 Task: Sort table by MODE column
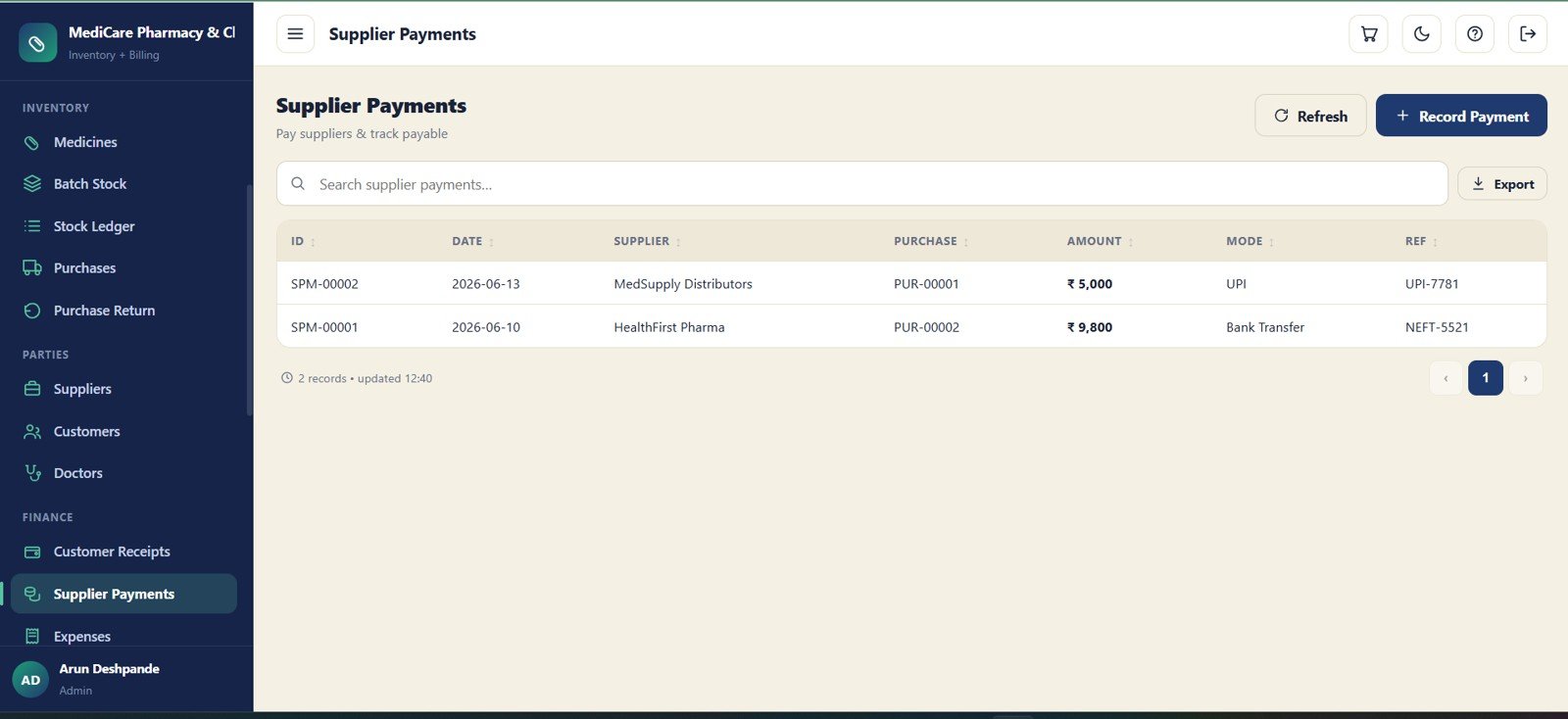click(x=1249, y=241)
